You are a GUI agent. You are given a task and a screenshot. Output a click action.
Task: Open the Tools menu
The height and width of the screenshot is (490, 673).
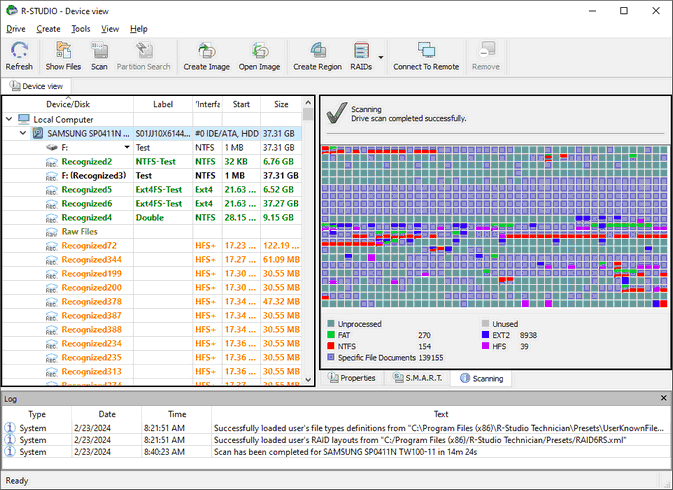coord(81,29)
